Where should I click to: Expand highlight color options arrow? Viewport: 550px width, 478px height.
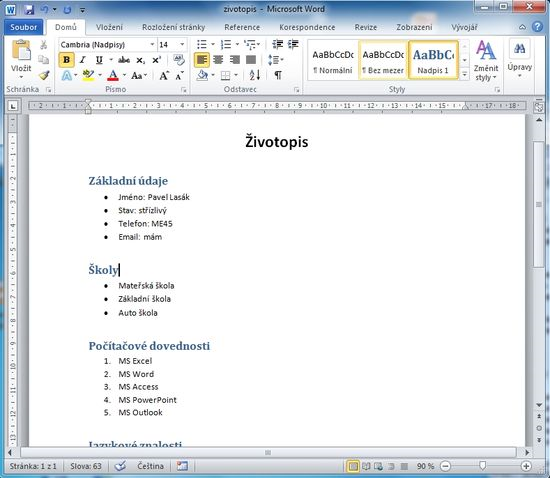pyautogui.click(x=100, y=75)
